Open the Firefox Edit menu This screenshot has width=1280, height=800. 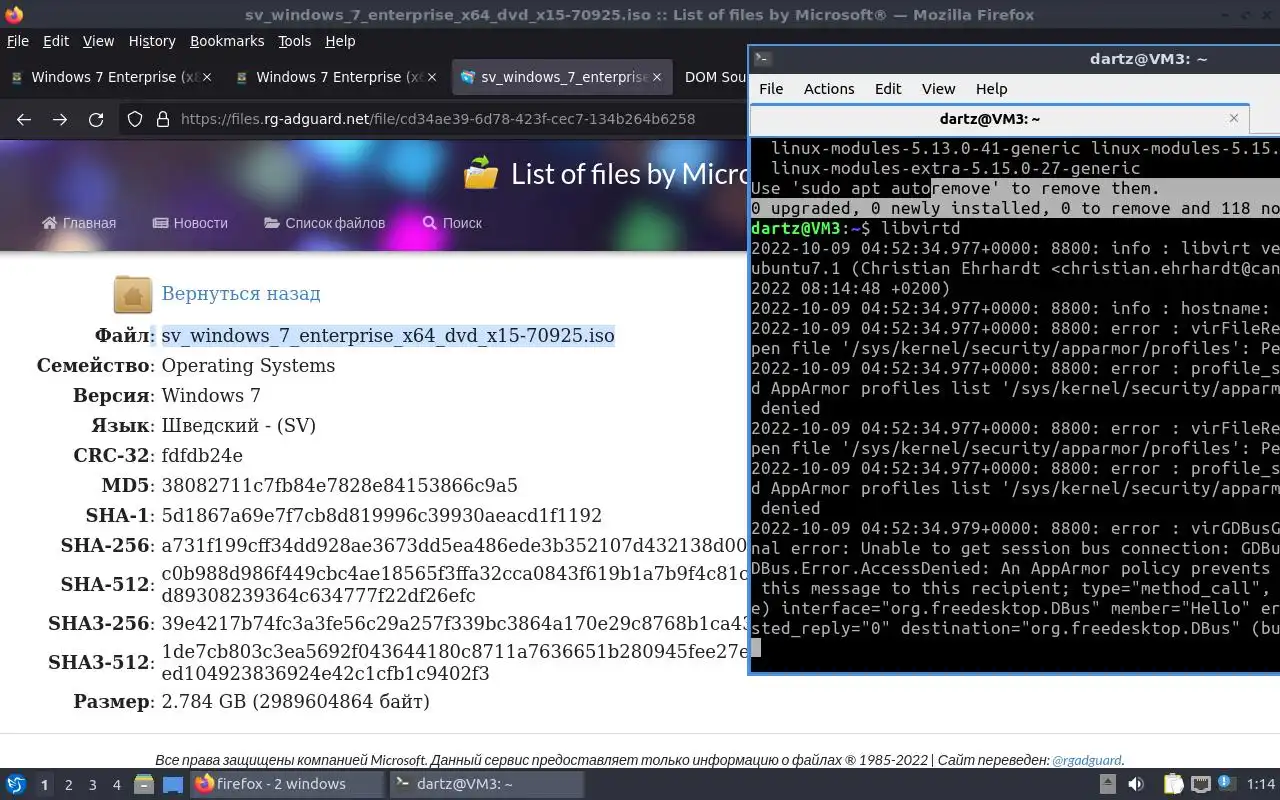pos(55,41)
